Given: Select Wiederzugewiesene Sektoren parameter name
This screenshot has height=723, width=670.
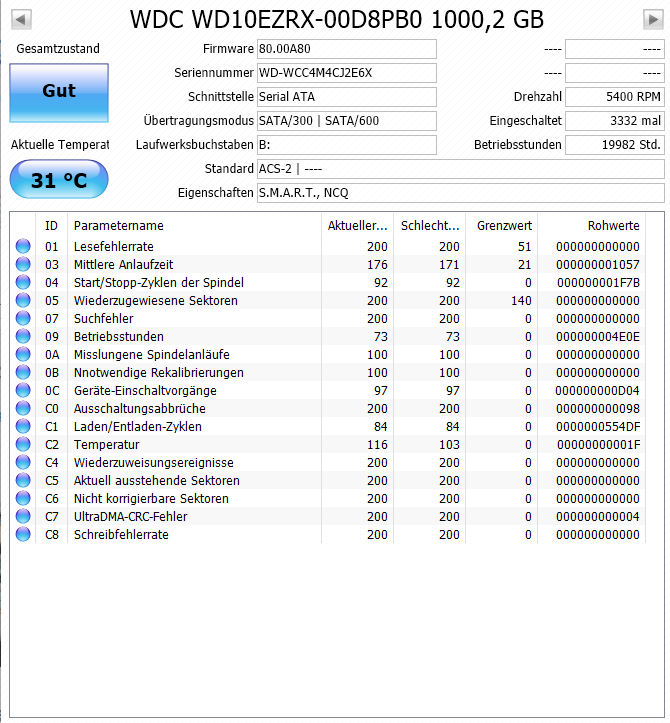Looking at the screenshot, I should pyautogui.click(x=156, y=301).
